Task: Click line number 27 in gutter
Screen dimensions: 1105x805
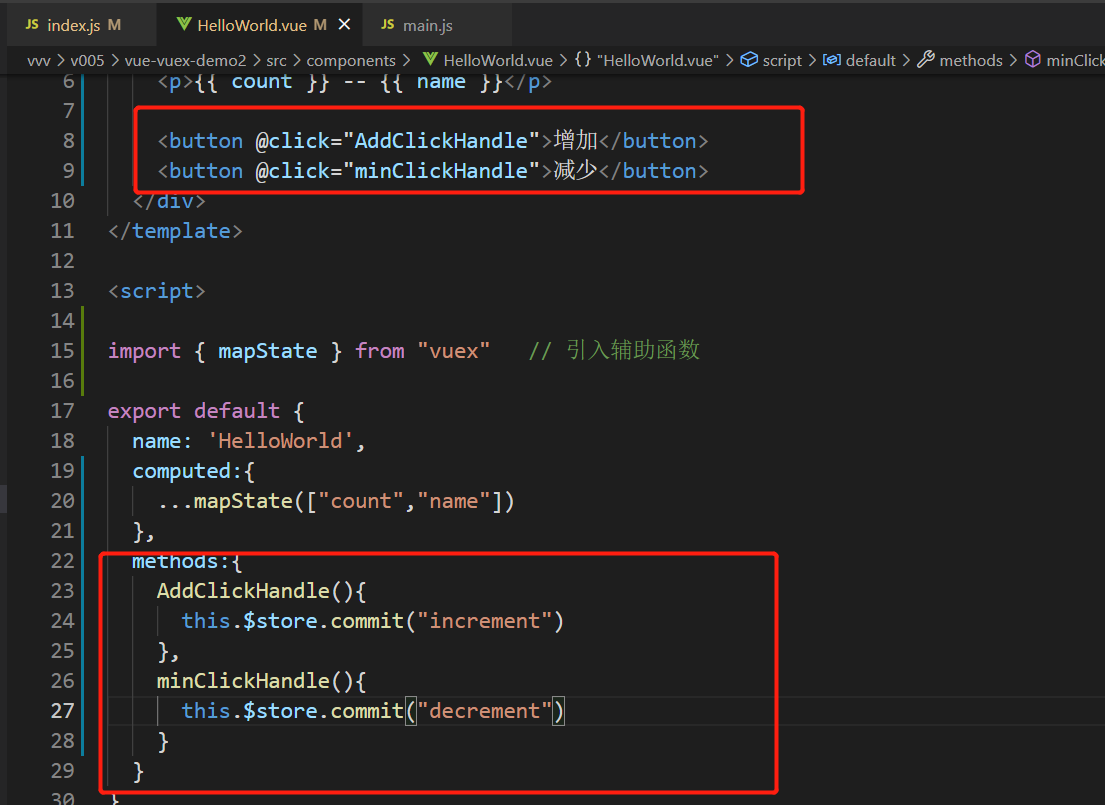Action: 62,711
